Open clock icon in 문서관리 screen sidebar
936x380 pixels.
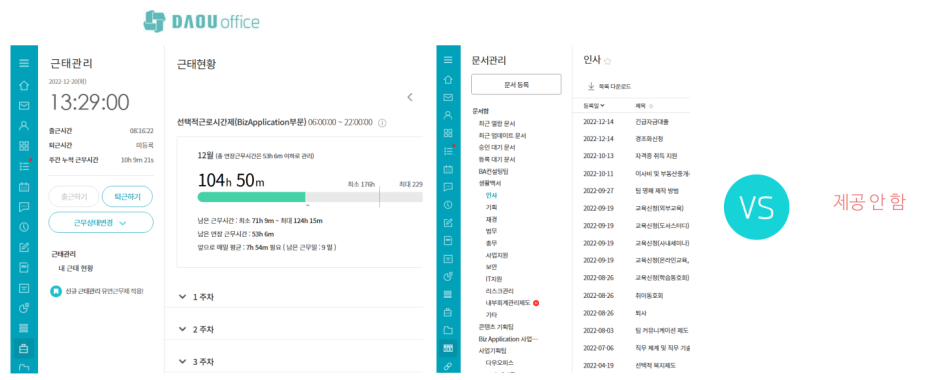(448, 205)
